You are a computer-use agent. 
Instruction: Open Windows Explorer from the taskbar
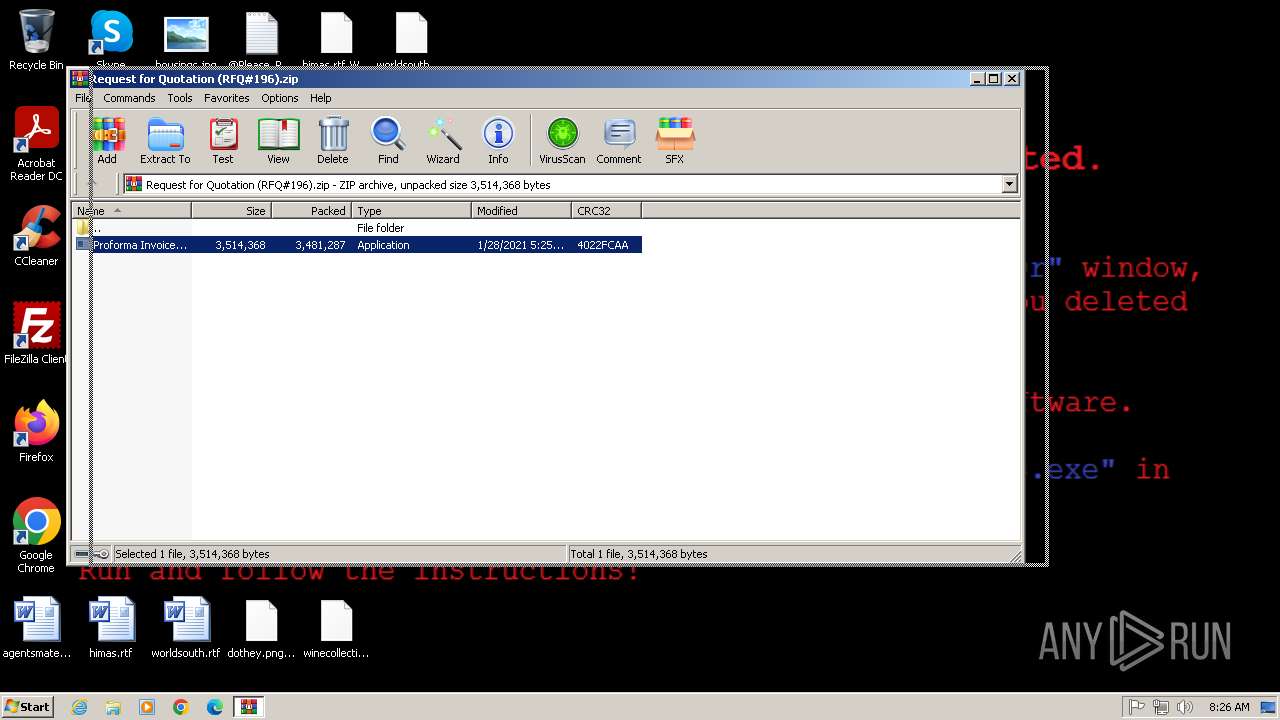click(x=113, y=707)
